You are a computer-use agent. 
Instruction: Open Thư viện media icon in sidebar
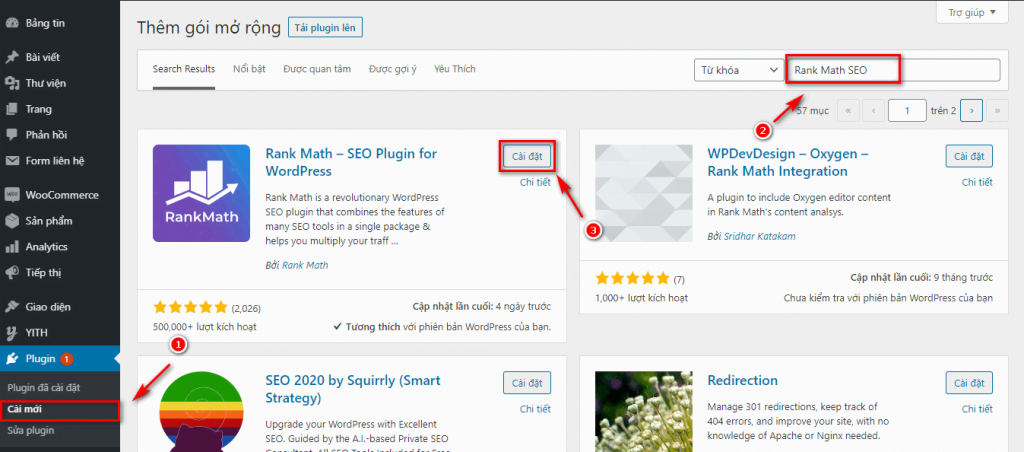point(12,83)
